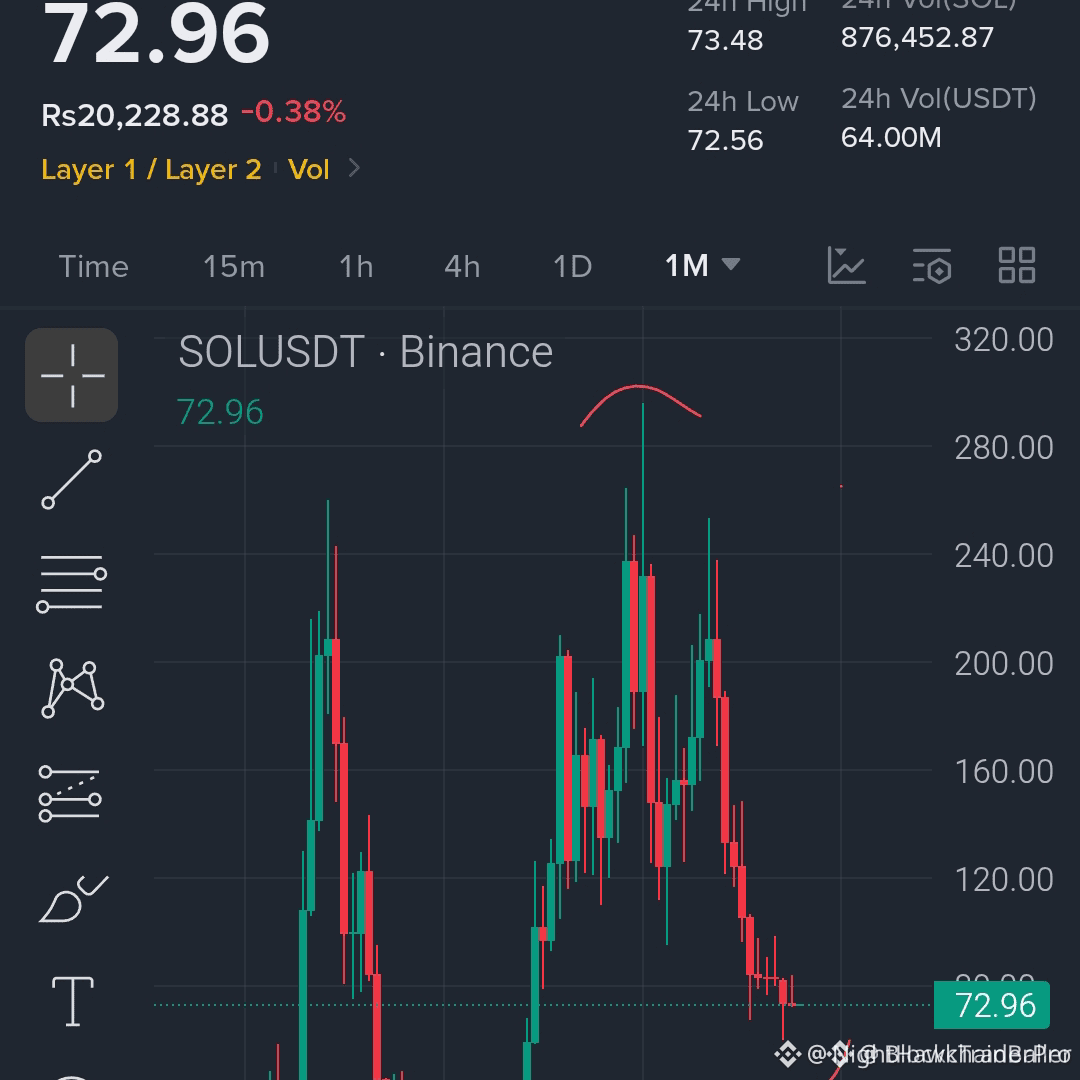1080x1080 pixels.
Task: Open the Layer 1 / Layer 2 tag
Action: [x=152, y=169]
